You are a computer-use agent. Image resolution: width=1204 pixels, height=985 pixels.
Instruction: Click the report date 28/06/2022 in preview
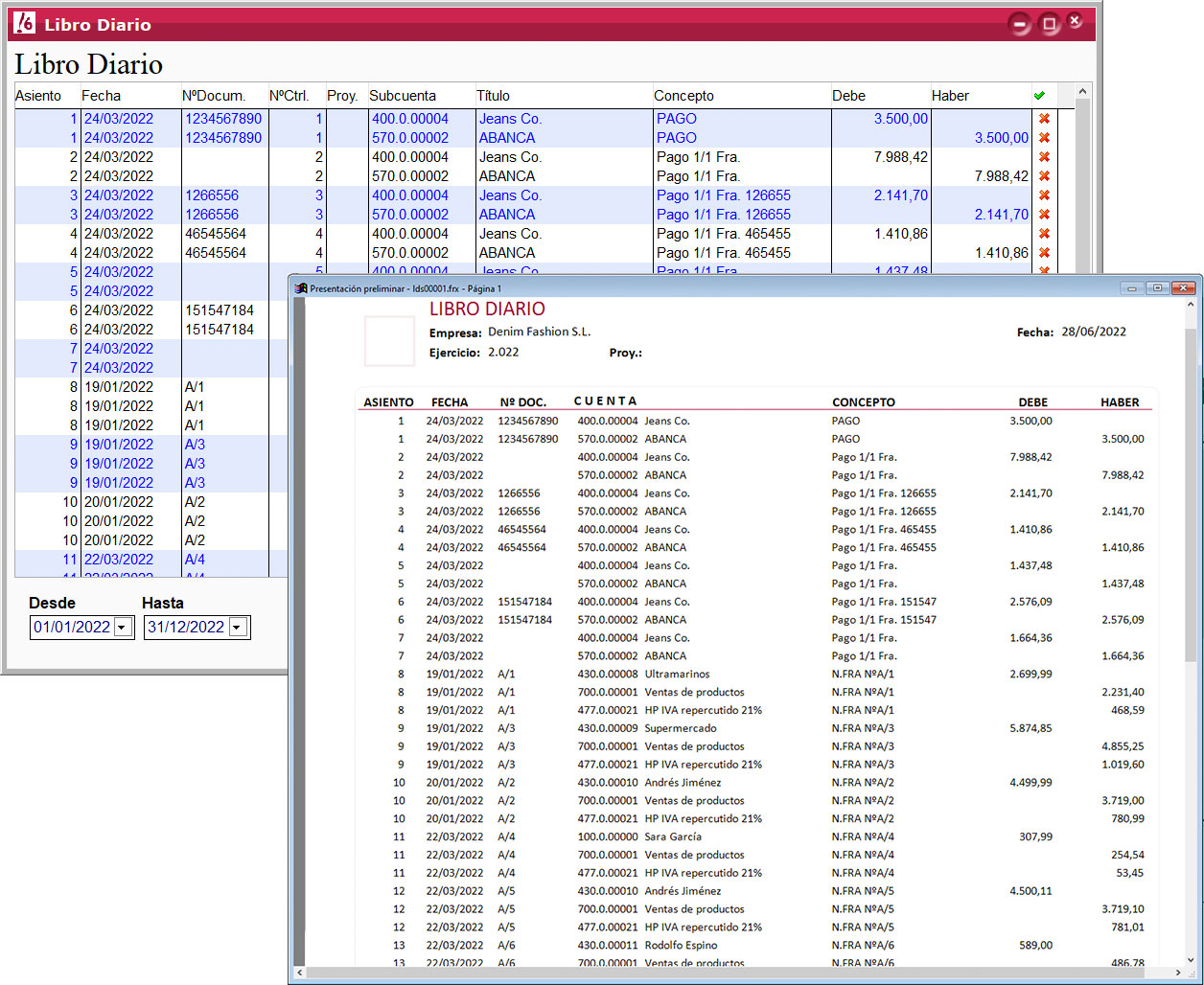click(1094, 332)
